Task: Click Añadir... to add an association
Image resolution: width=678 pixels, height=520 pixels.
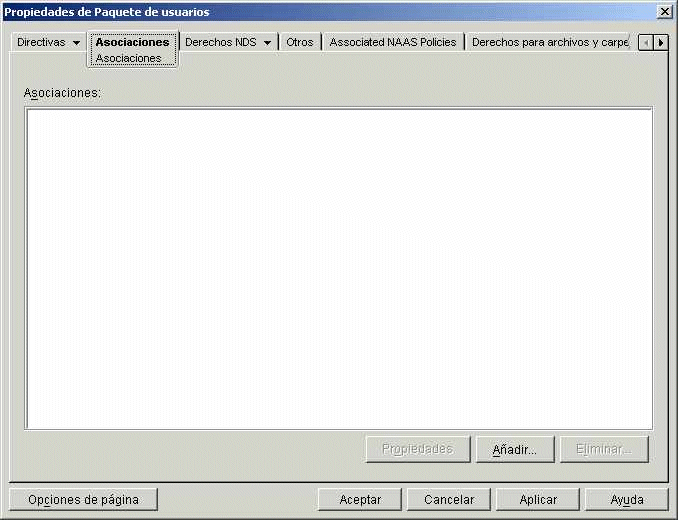Action: point(515,450)
